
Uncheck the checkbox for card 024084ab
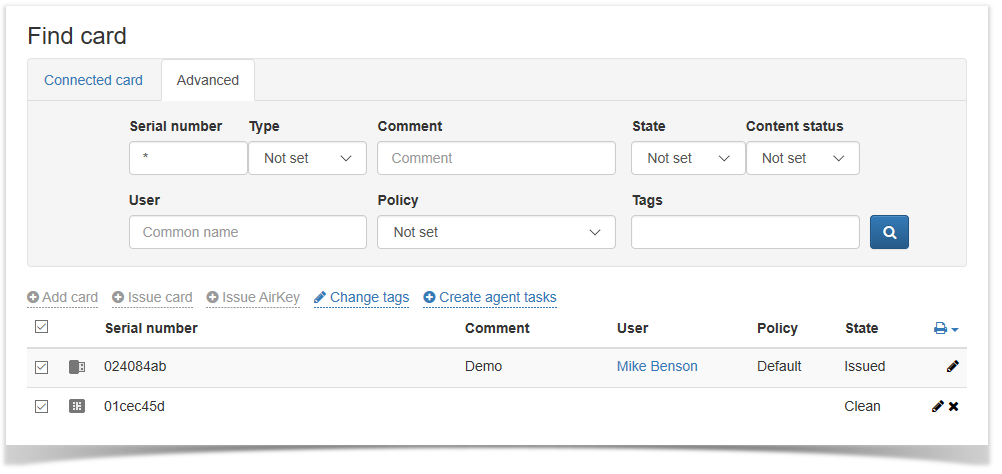pyautogui.click(x=41, y=367)
